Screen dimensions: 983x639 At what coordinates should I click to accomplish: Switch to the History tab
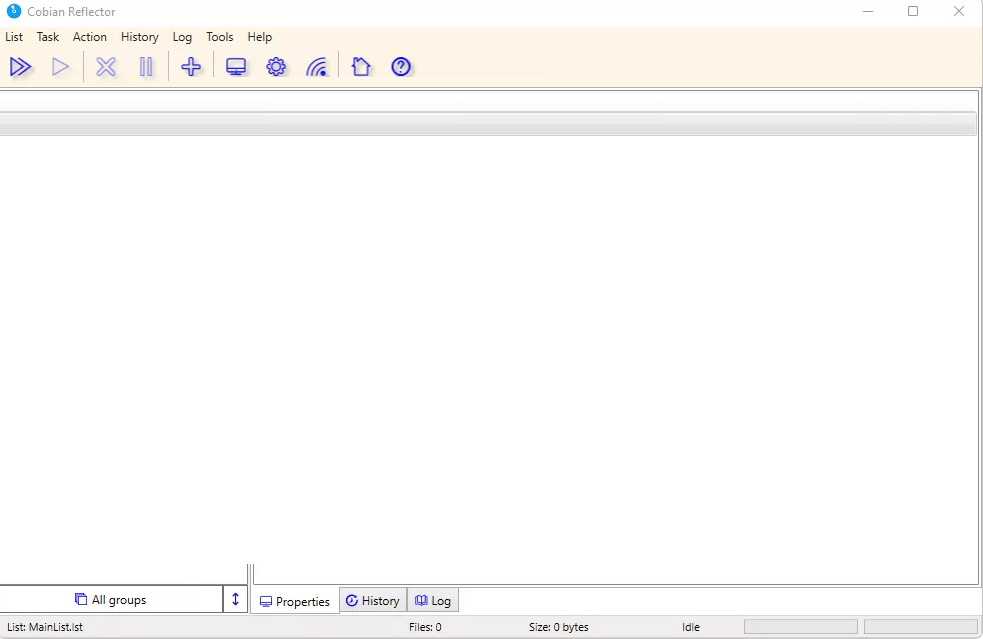pyautogui.click(x=373, y=601)
